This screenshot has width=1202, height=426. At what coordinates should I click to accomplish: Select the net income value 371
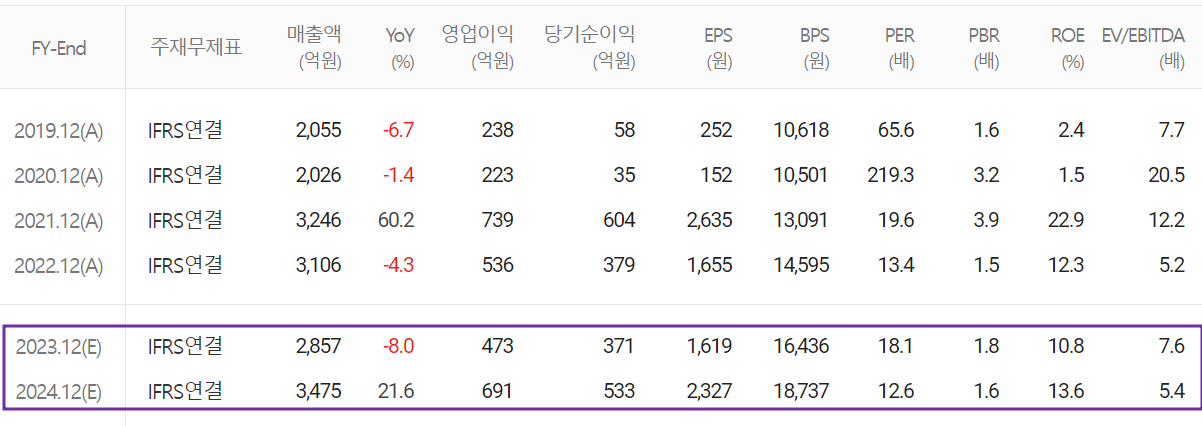[619, 346]
